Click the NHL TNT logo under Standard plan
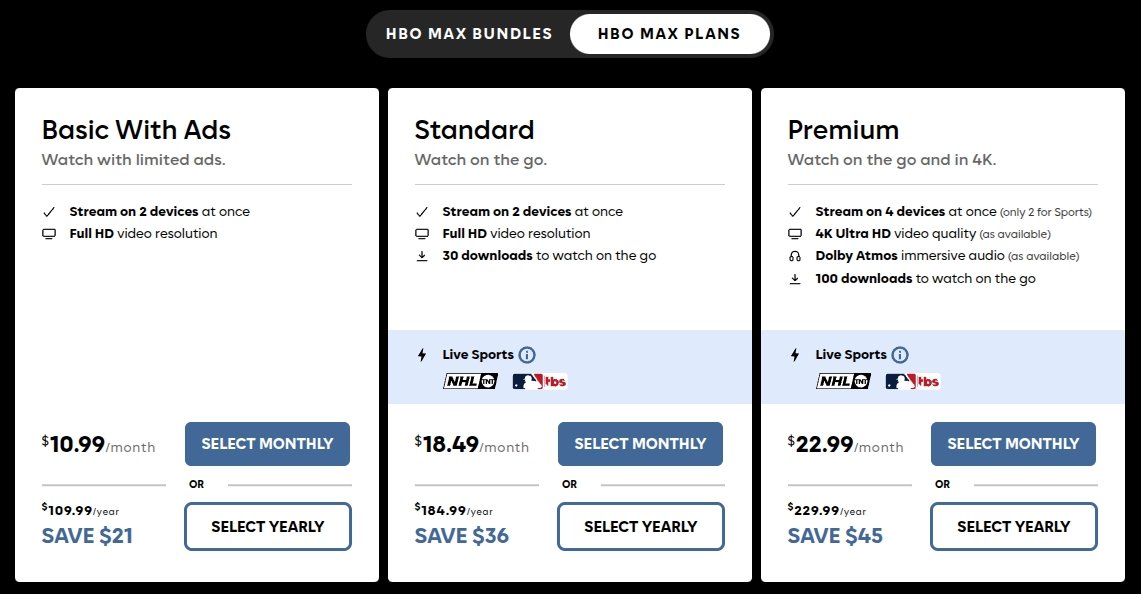This screenshot has width=1141, height=594. click(470, 381)
